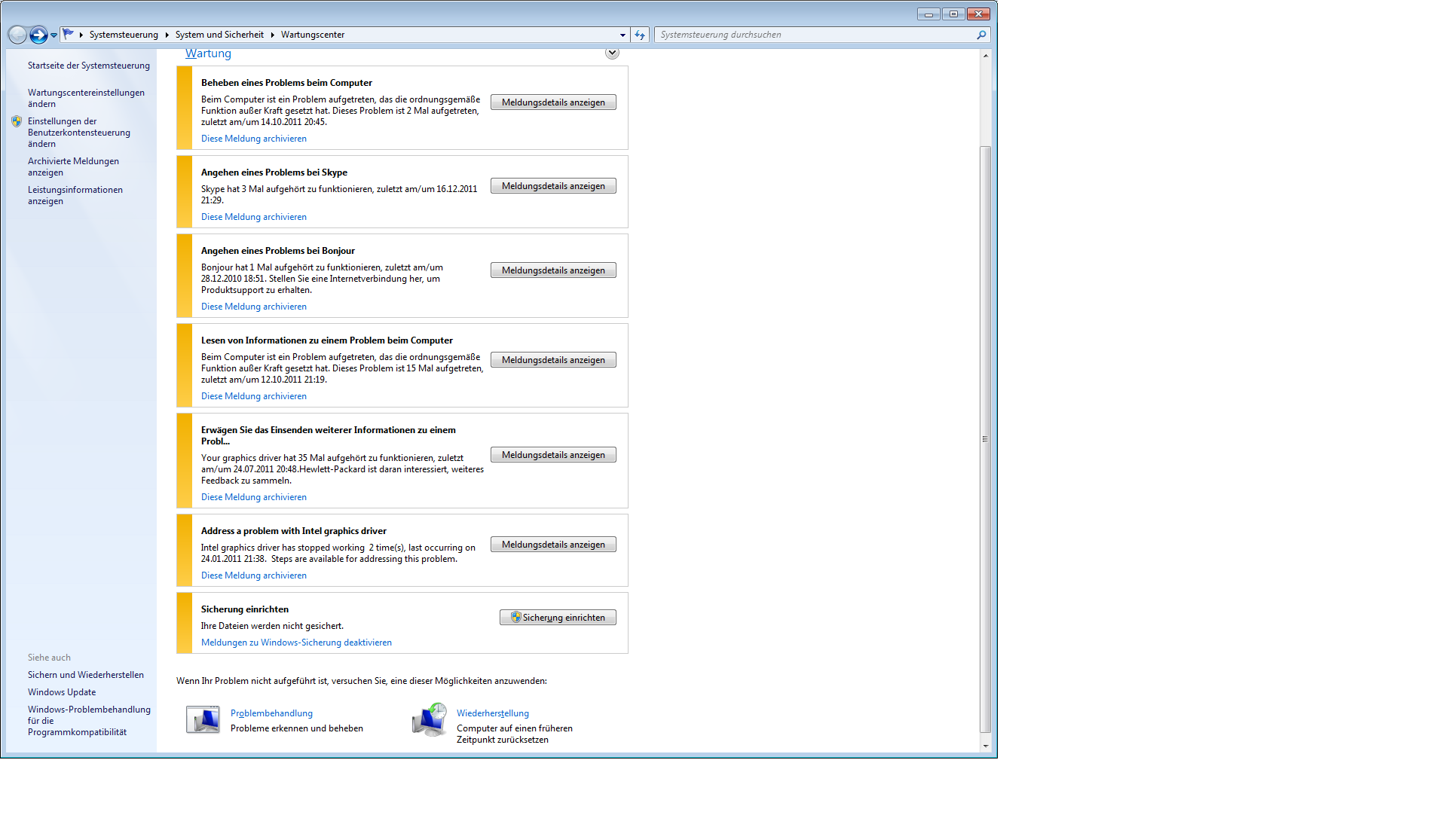Screen dimensions: 1456x815
Task: Click the refresh icon next to address bar
Action: 640,35
